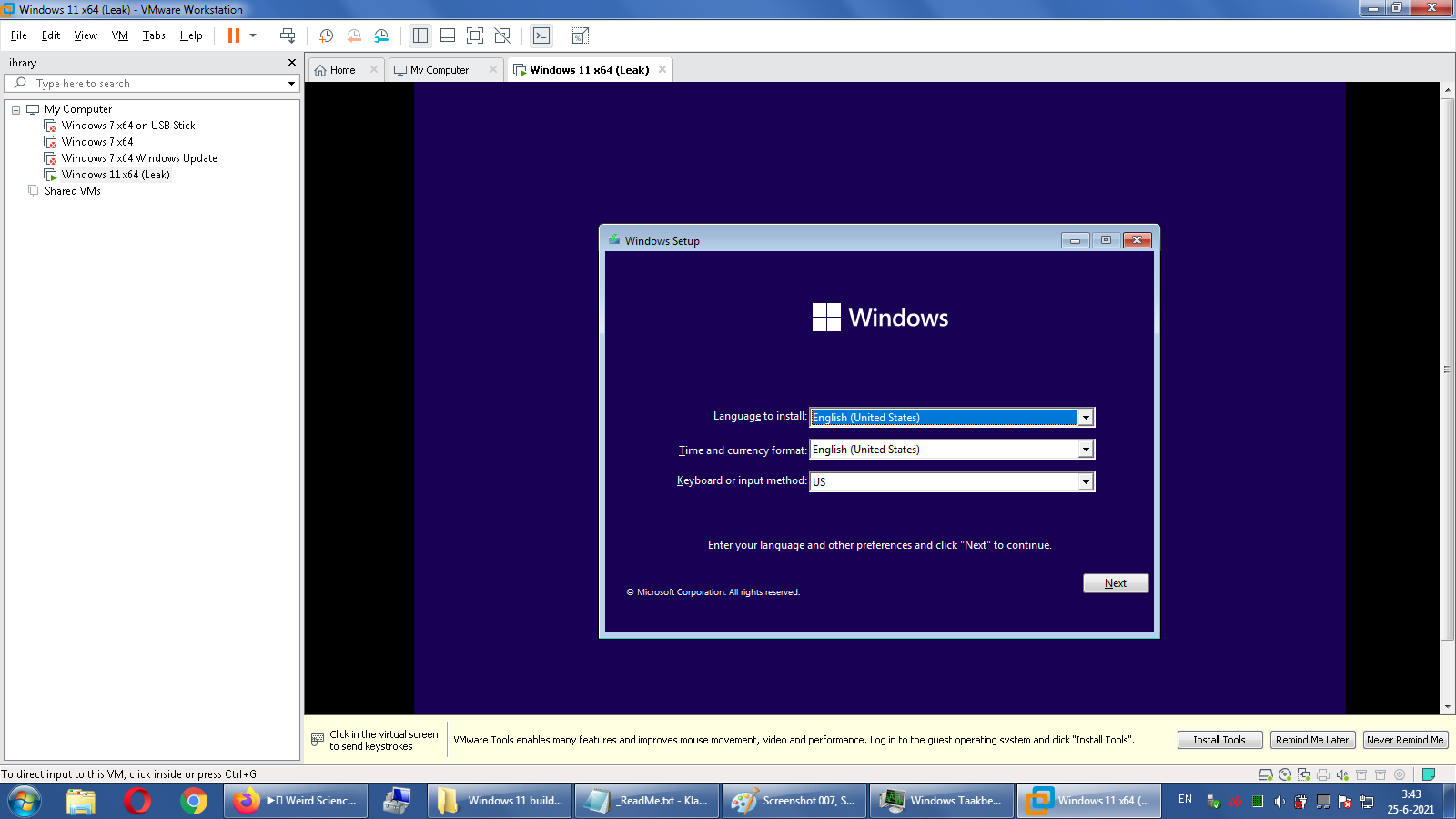1456x819 pixels.
Task: Toggle the library sidebar panel
Action: pyautogui.click(x=420, y=35)
